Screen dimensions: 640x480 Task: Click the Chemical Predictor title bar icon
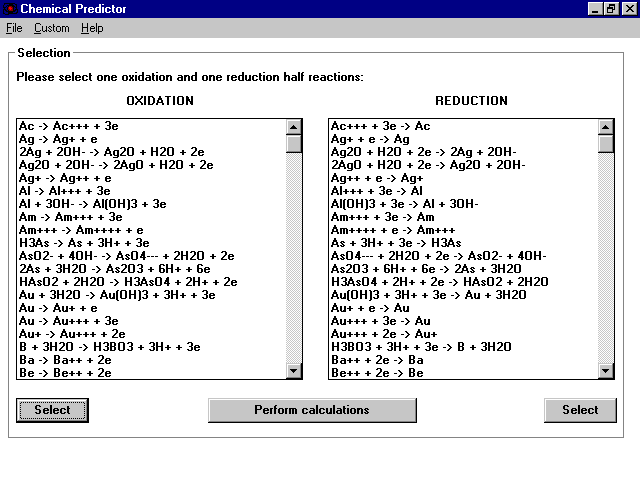[x=9, y=9]
